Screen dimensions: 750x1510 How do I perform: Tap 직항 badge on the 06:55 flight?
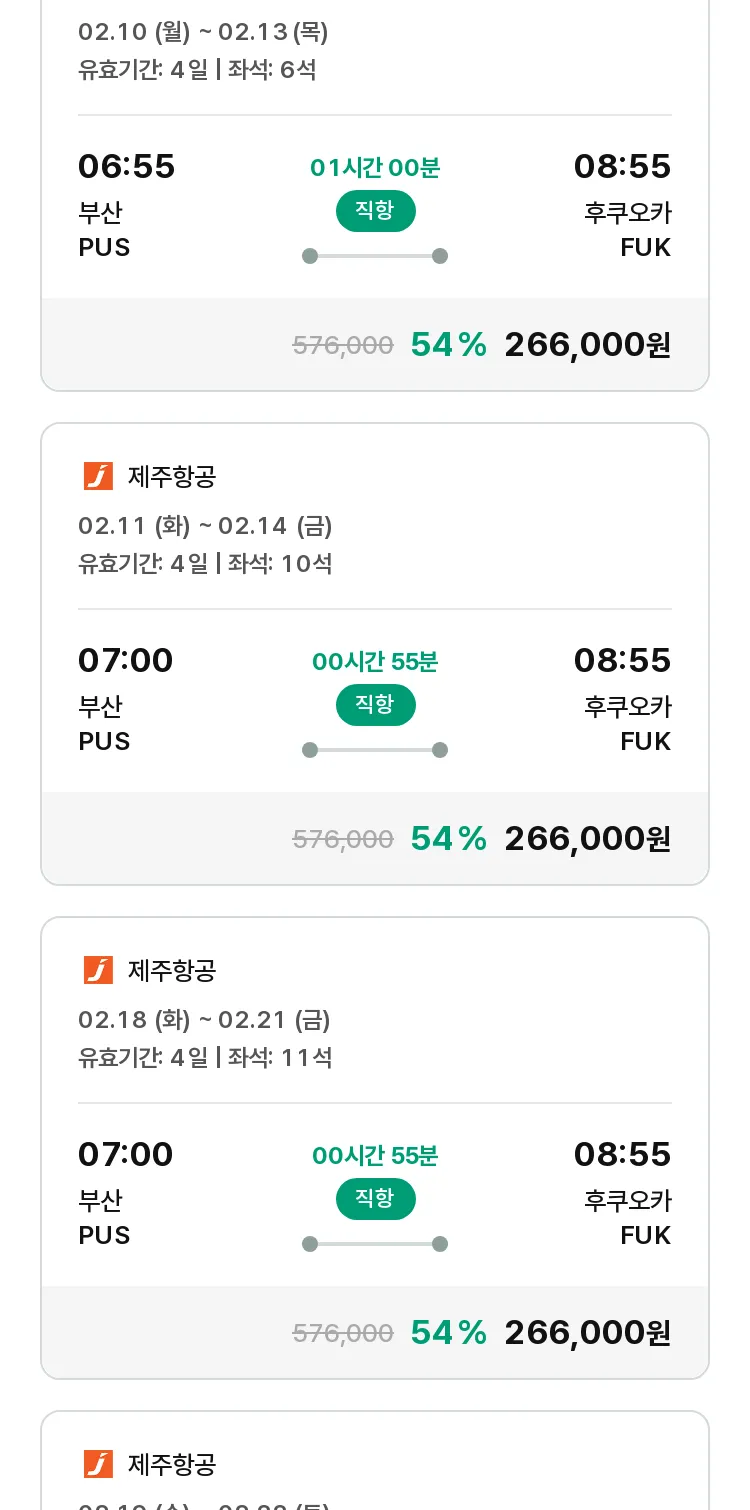[375, 211]
